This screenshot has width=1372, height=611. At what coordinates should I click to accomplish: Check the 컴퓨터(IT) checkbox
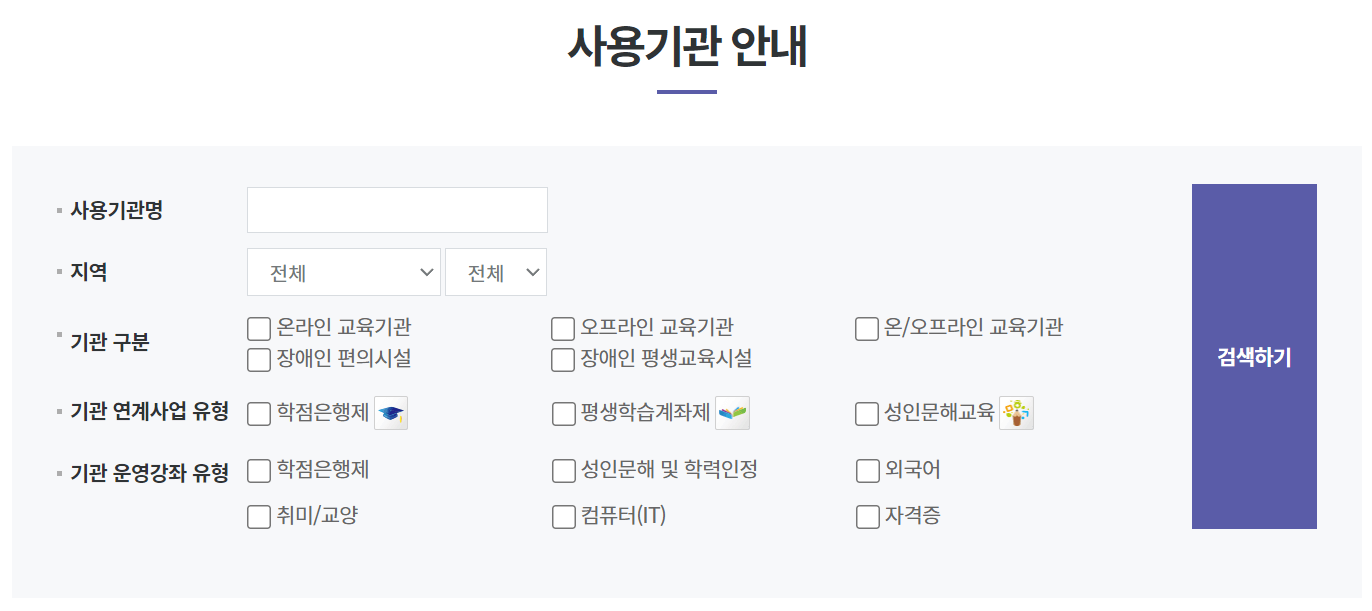(x=562, y=516)
